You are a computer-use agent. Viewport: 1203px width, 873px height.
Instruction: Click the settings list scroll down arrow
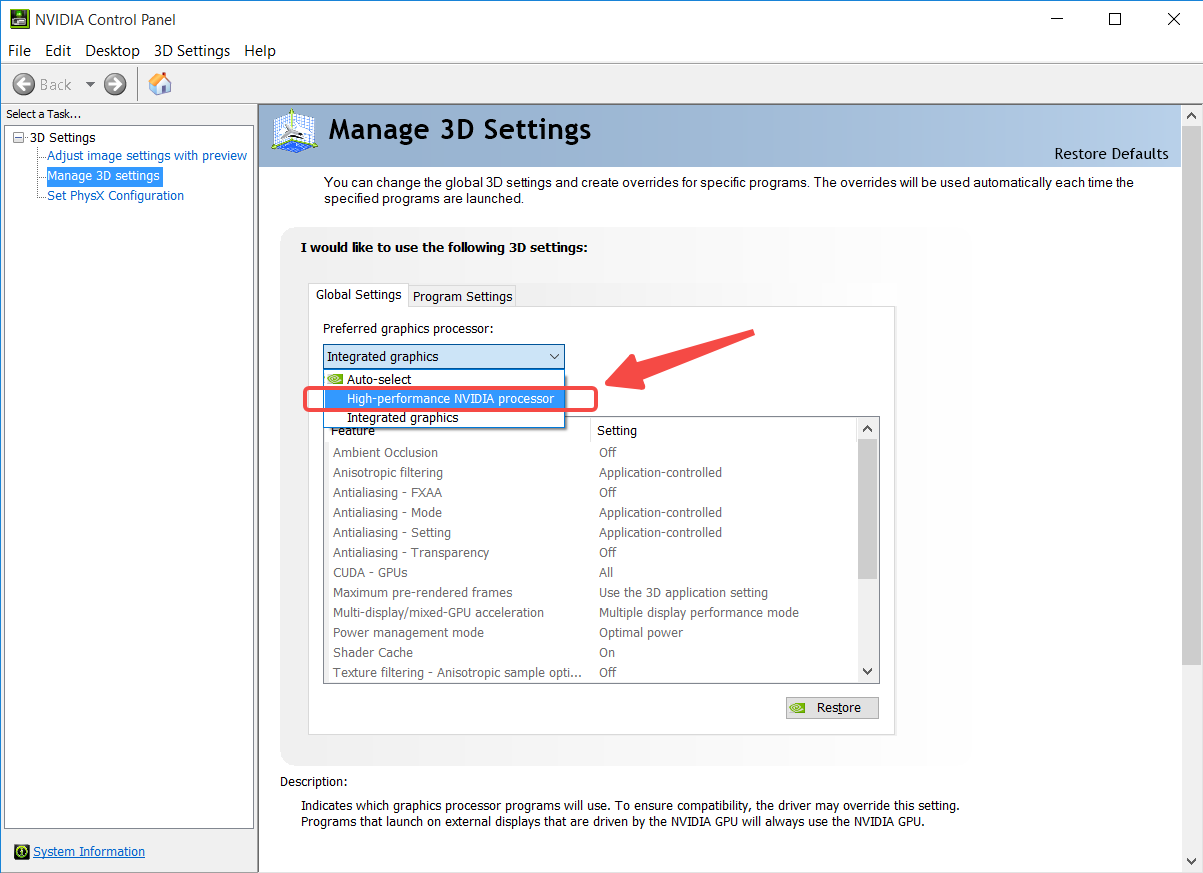[x=867, y=672]
